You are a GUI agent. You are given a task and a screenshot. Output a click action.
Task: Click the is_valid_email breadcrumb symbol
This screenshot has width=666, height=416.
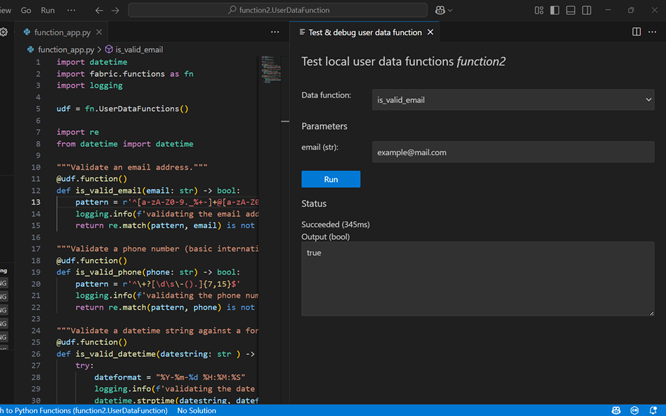coord(139,50)
